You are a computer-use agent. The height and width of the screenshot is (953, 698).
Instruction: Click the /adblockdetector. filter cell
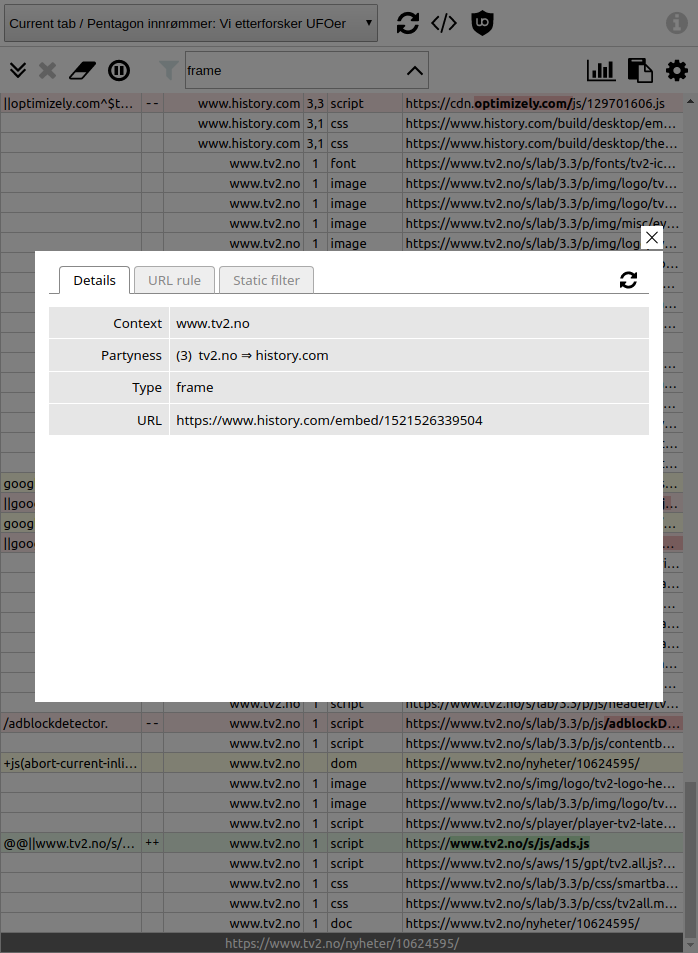point(71,723)
